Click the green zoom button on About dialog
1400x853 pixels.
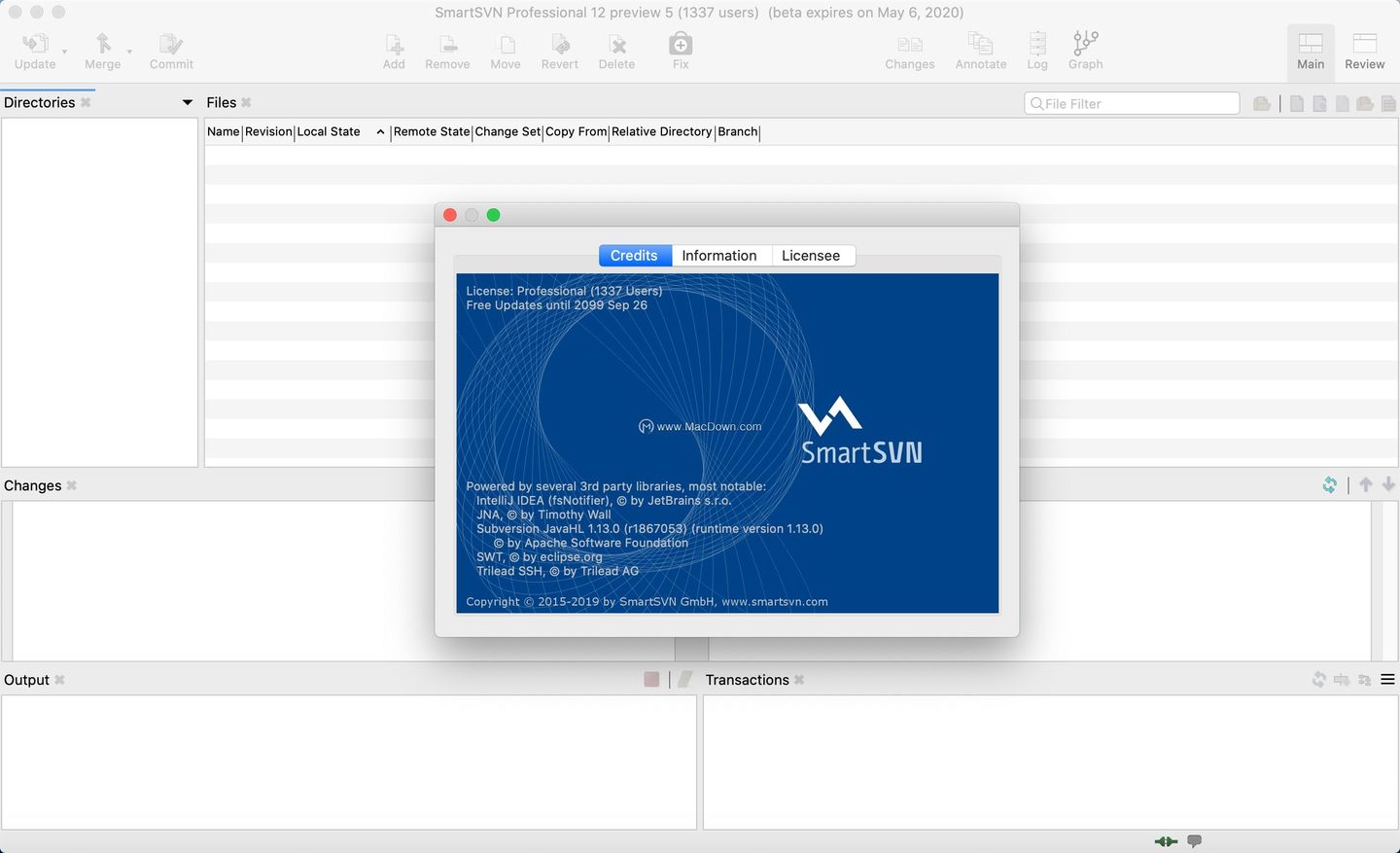494,215
